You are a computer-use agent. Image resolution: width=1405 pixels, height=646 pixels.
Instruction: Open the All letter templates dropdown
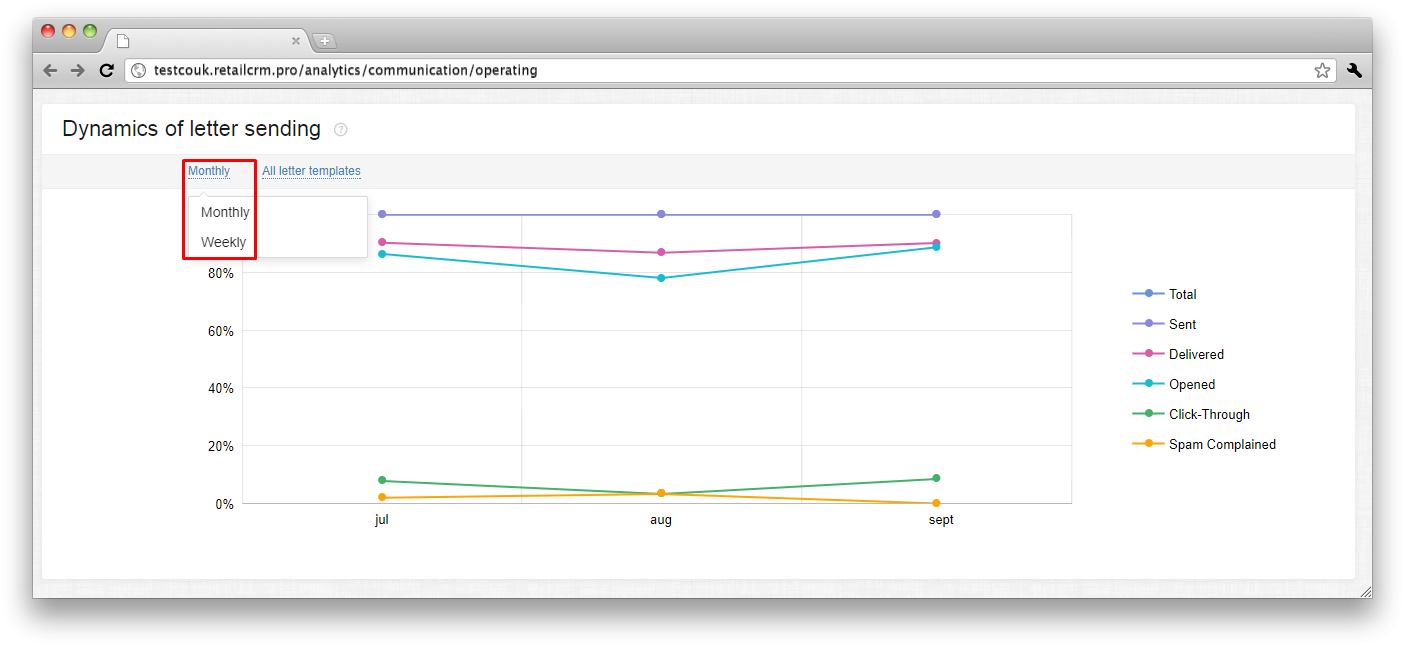click(x=311, y=171)
